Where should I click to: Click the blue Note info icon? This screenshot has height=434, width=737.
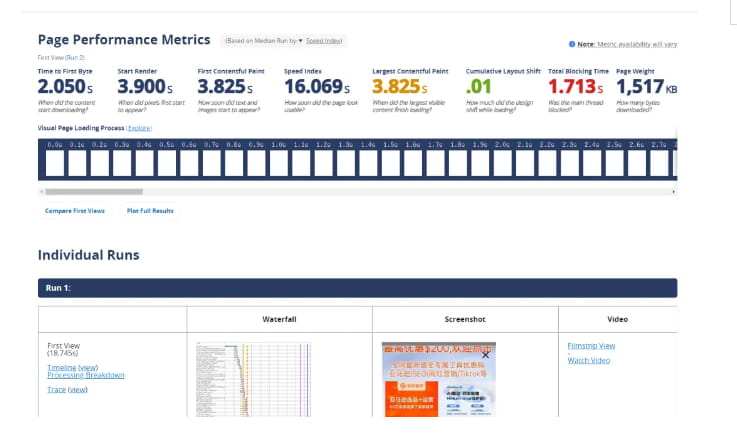[x=572, y=44]
